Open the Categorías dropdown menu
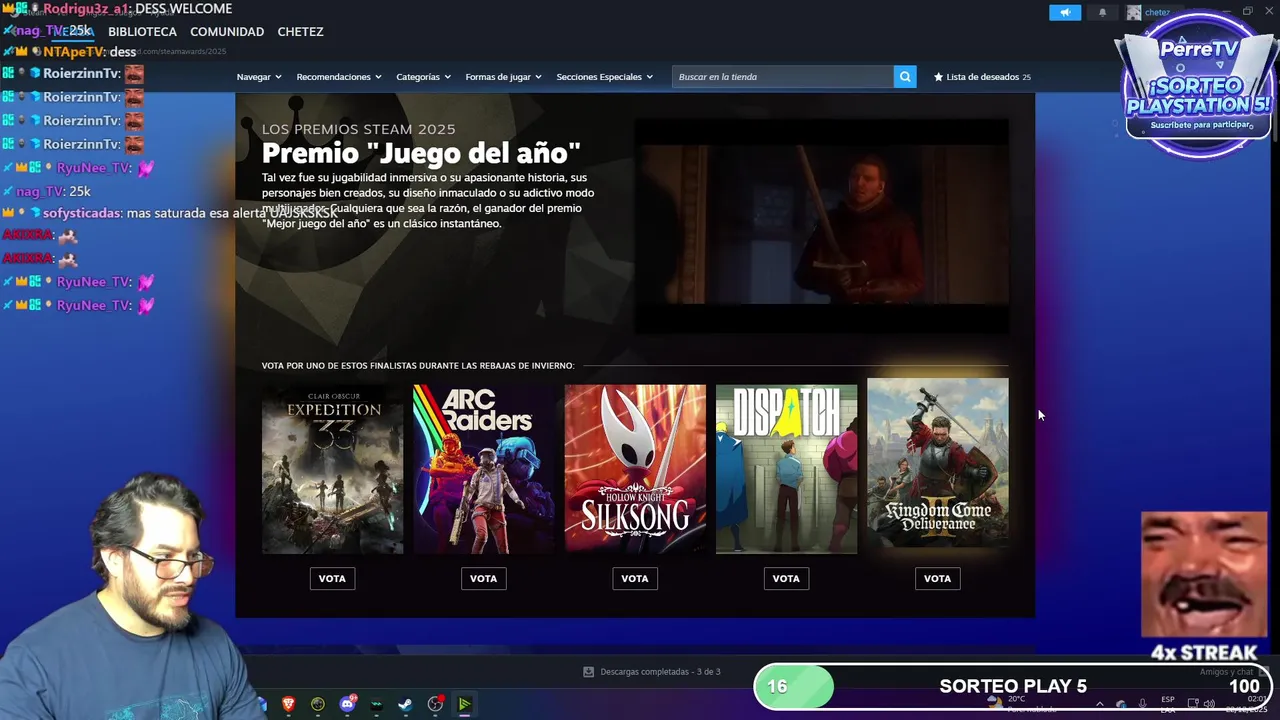1280x720 pixels. 423,77
